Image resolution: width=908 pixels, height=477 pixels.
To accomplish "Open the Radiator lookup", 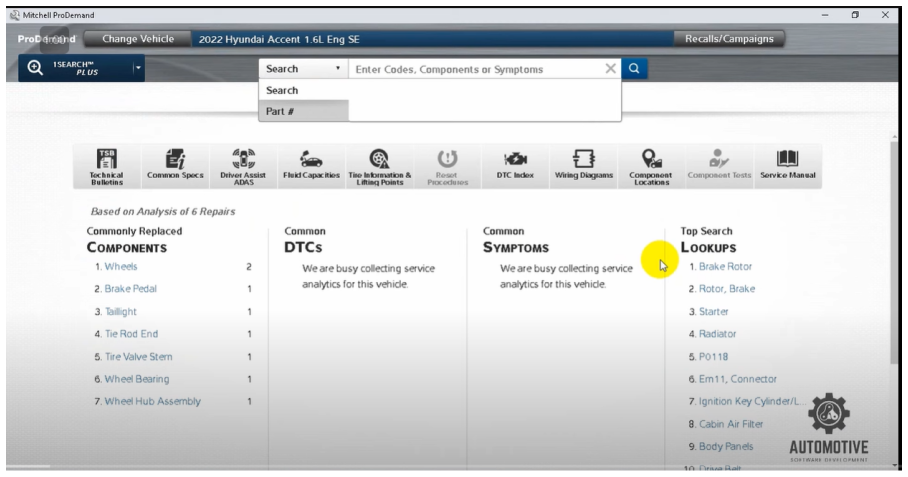I will (x=717, y=333).
